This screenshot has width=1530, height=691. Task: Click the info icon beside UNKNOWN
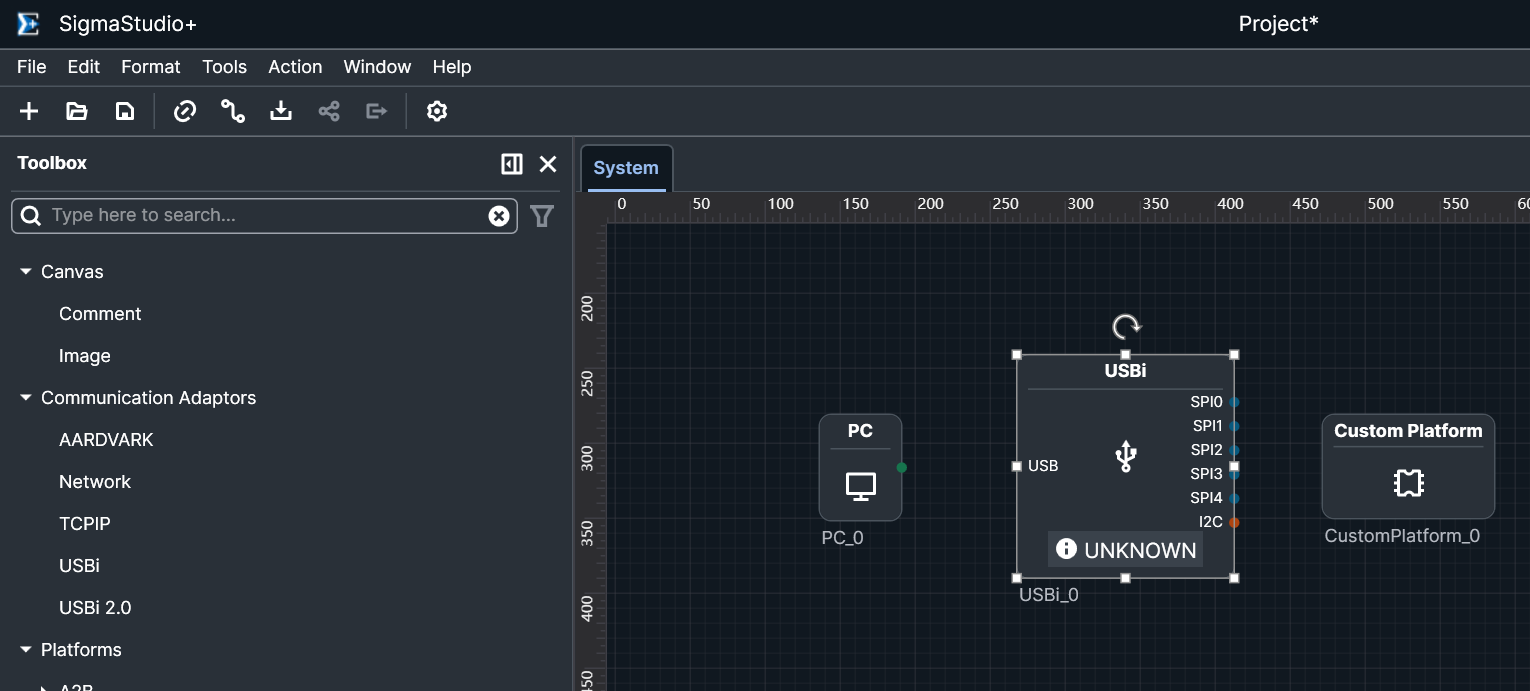click(x=1066, y=549)
